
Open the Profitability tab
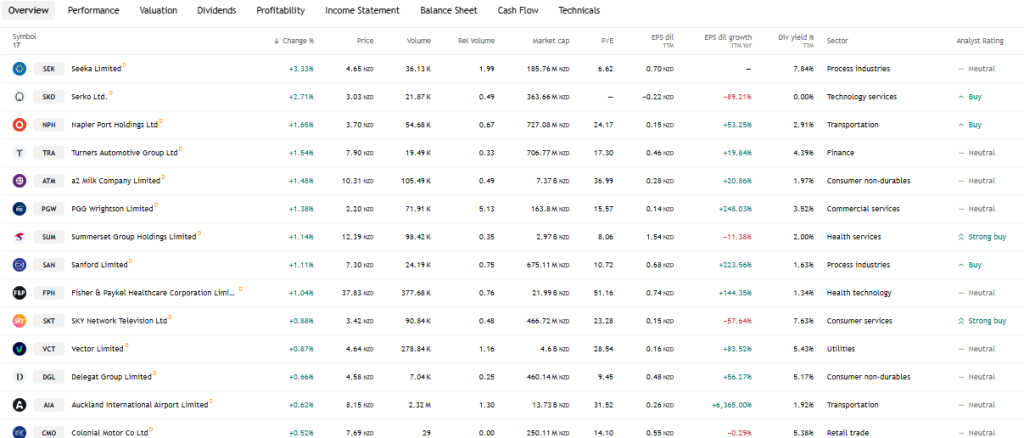click(281, 10)
